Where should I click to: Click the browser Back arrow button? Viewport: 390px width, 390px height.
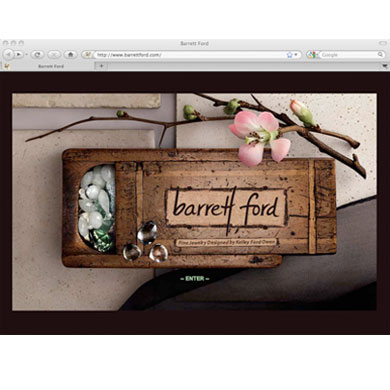8,54
